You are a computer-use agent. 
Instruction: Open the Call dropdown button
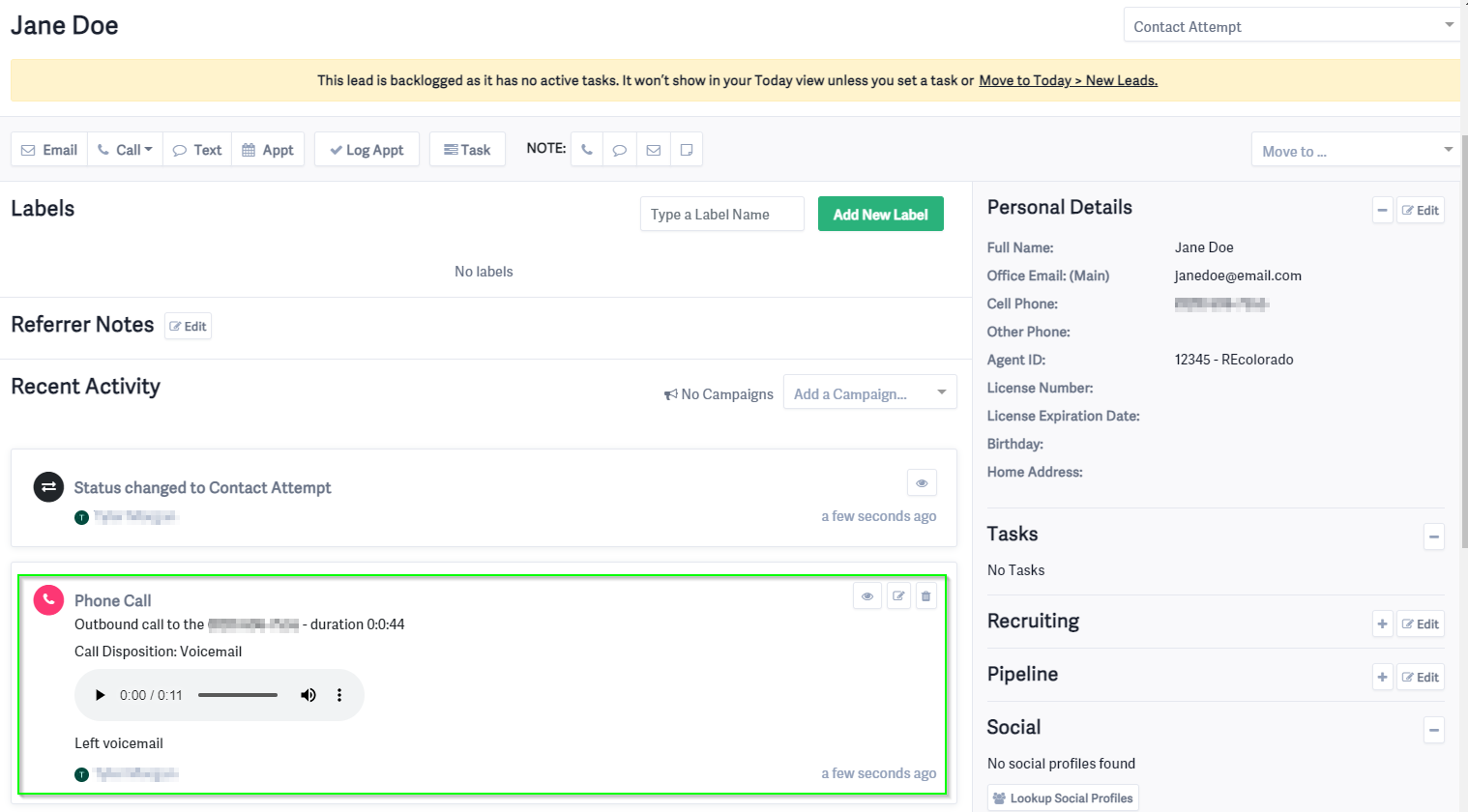coord(125,150)
